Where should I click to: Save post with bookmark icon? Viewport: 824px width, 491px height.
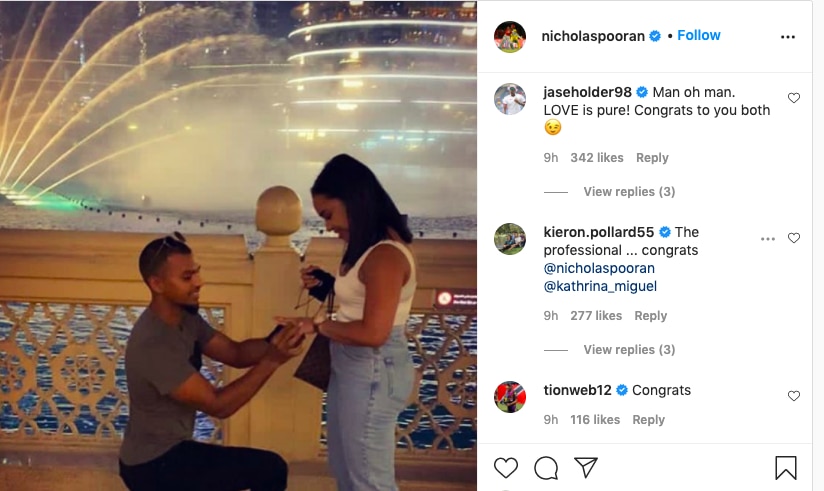pyautogui.click(x=786, y=468)
